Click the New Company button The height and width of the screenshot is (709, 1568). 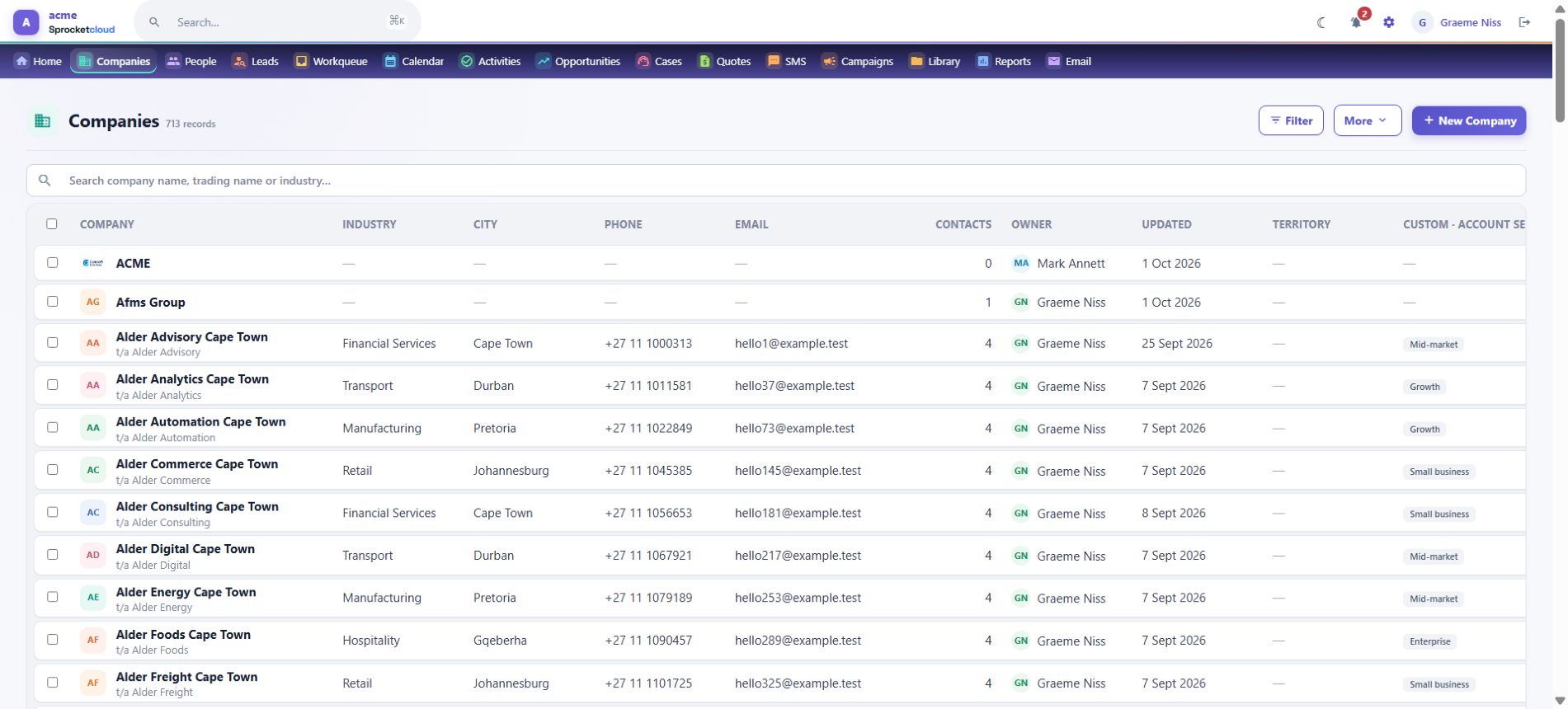(1469, 120)
